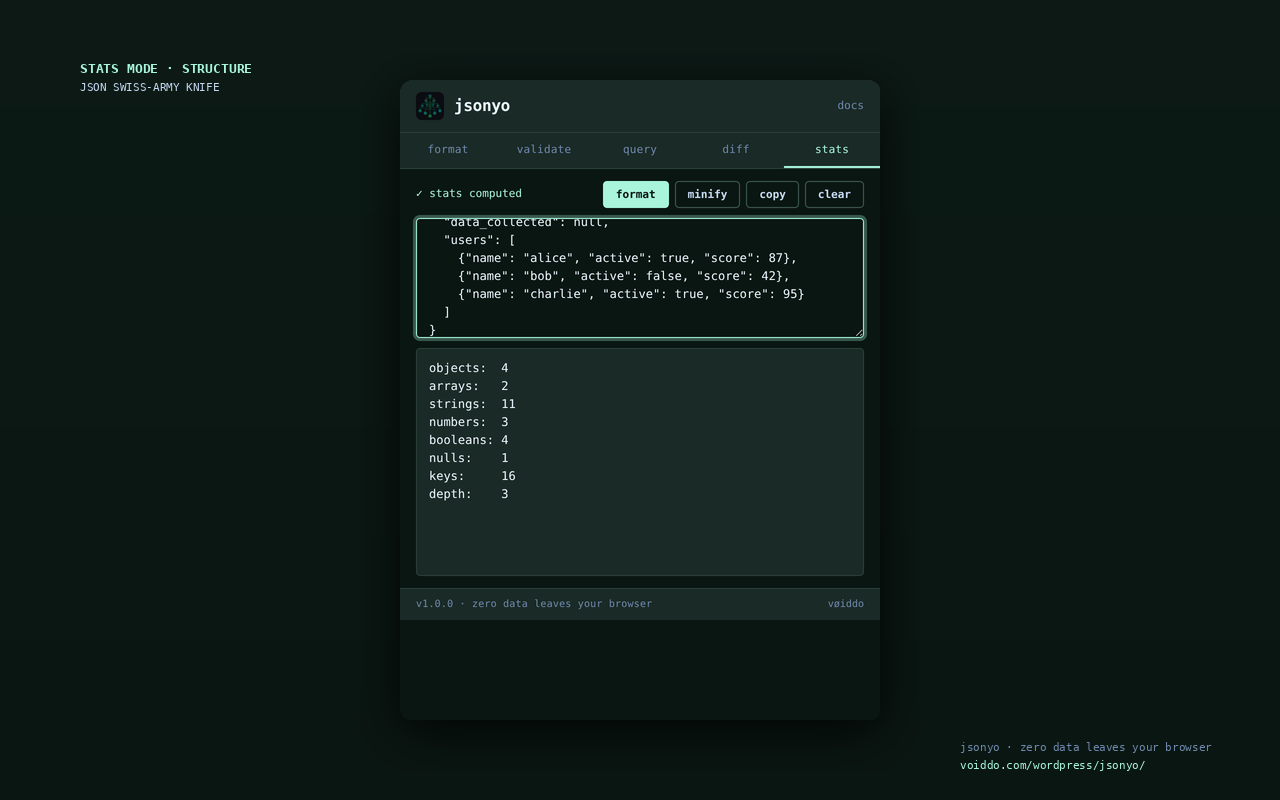Open the docs link
The width and height of the screenshot is (1280, 800).
850,106
